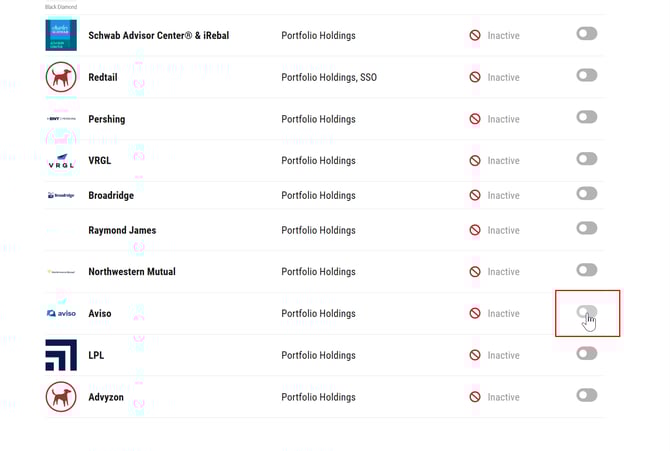Click the Inactive label in Redtail row
This screenshot has width=670, height=451.
click(503, 77)
